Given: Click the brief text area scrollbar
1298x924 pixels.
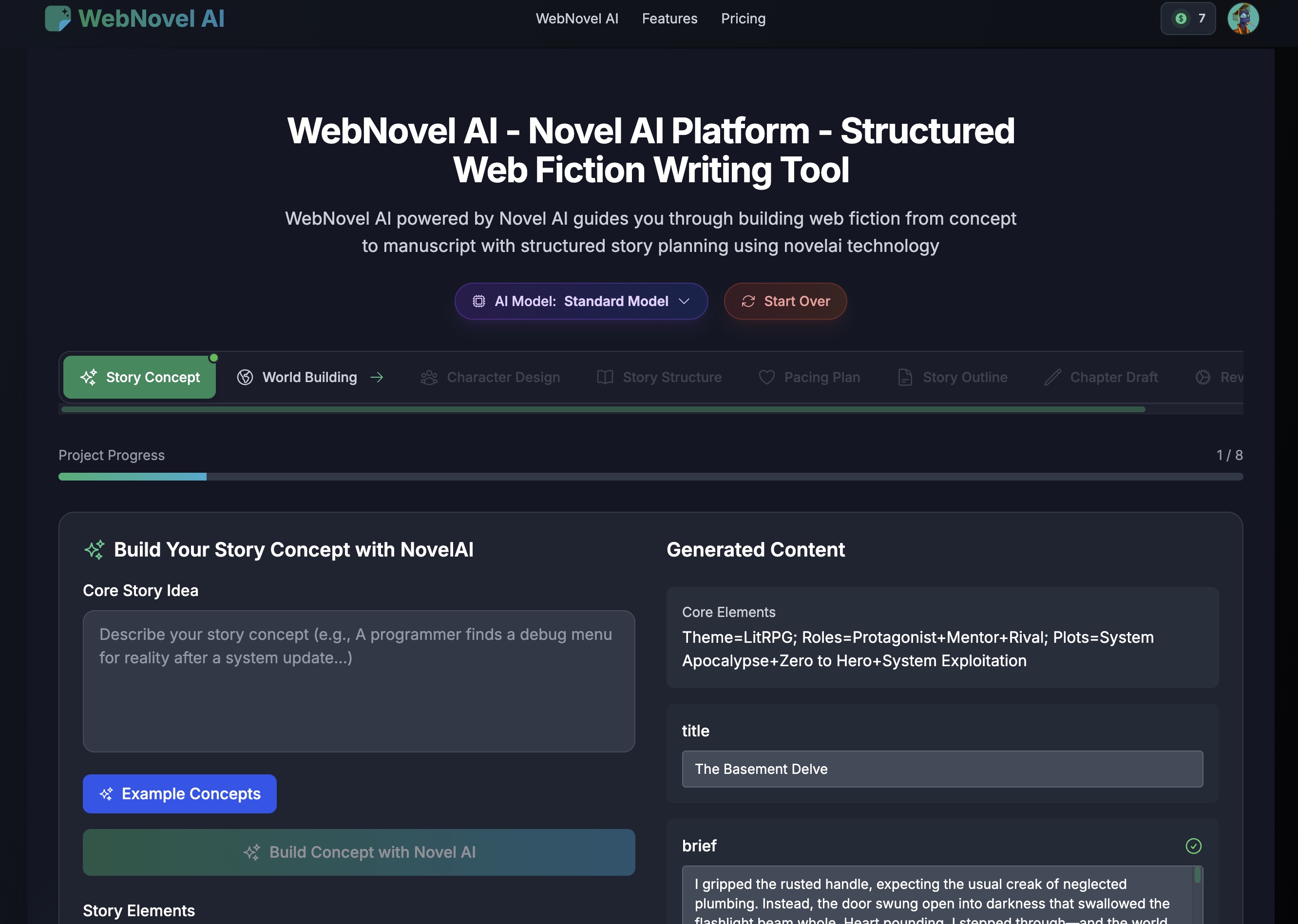Looking at the screenshot, I should tap(1197, 875).
